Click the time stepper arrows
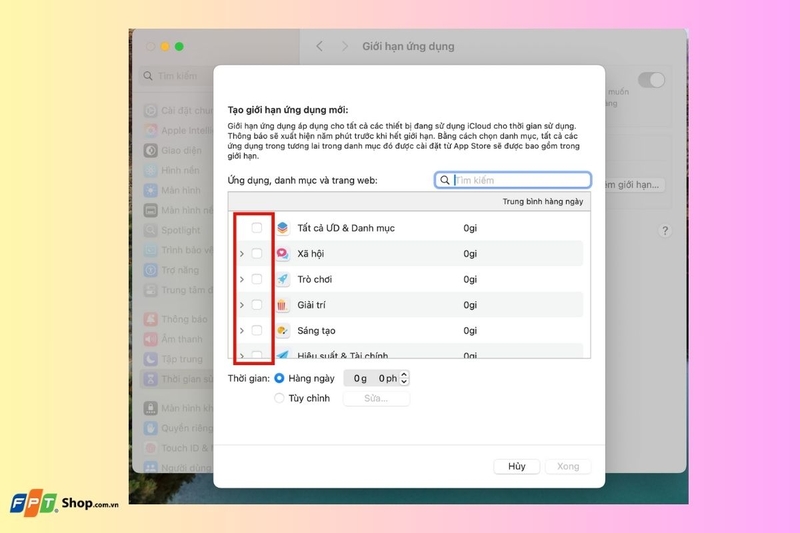The width and height of the screenshot is (800, 533). 404,378
